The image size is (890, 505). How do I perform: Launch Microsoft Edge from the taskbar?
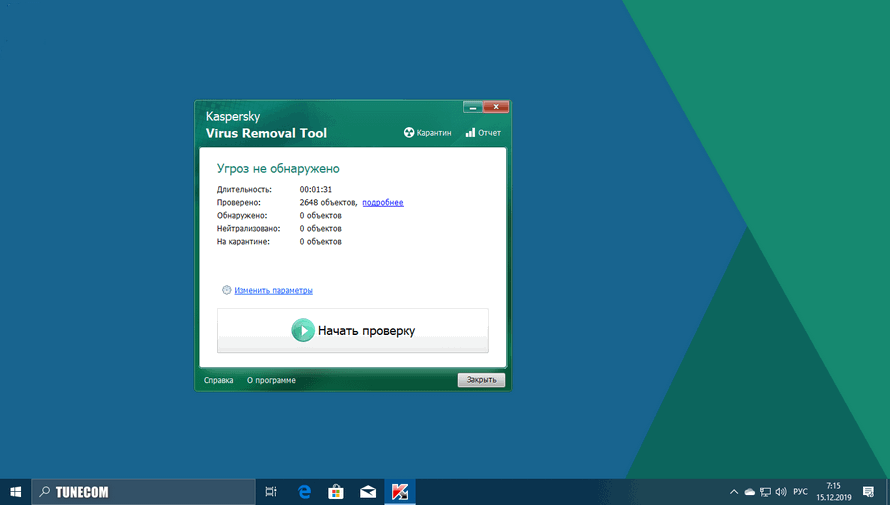click(x=305, y=491)
